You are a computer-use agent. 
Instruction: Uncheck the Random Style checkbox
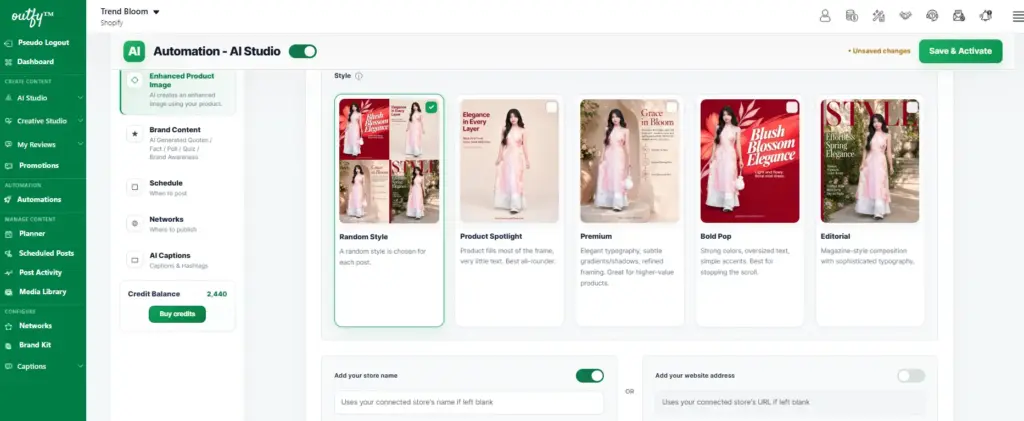point(431,107)
